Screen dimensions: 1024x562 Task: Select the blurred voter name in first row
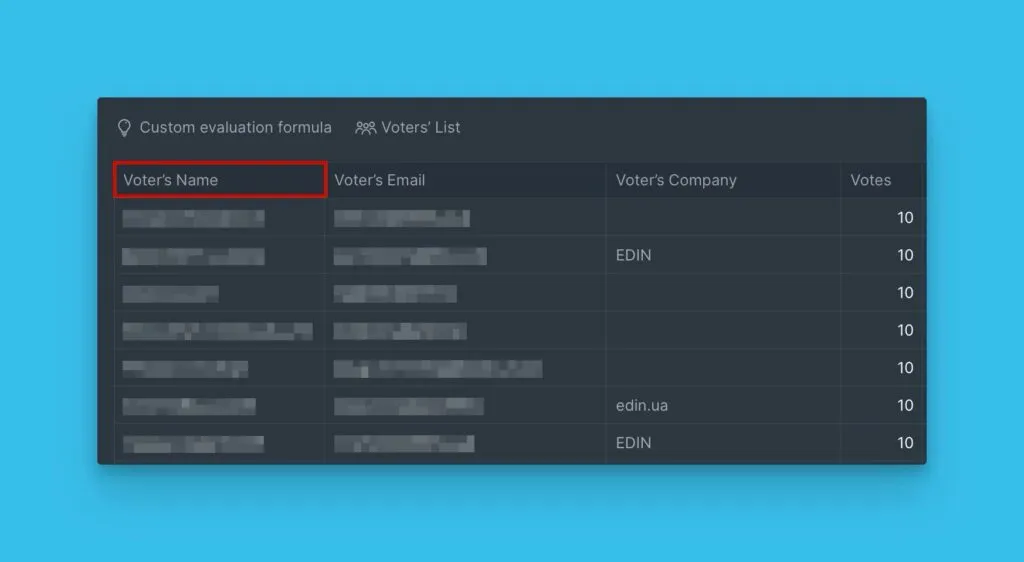pyautogui.click(x=193, y=218)
